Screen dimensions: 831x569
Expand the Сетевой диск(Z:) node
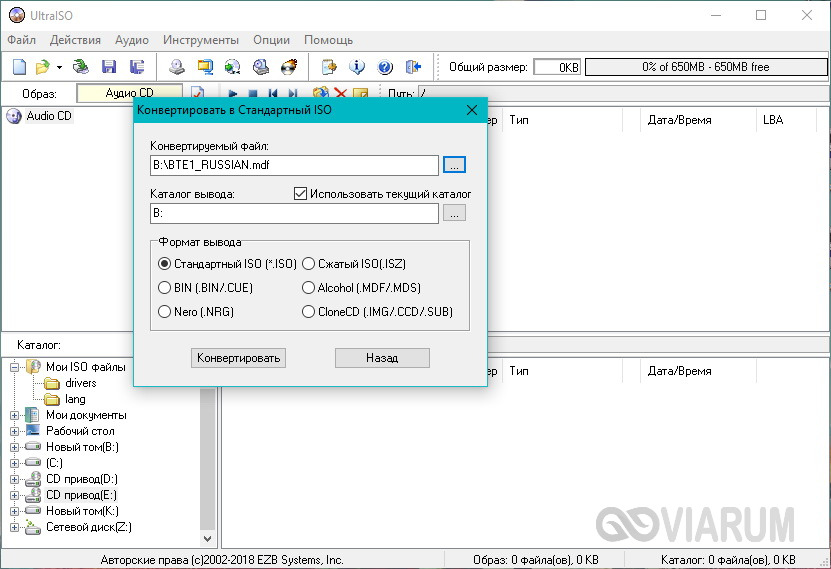click(x=15, y=527)
